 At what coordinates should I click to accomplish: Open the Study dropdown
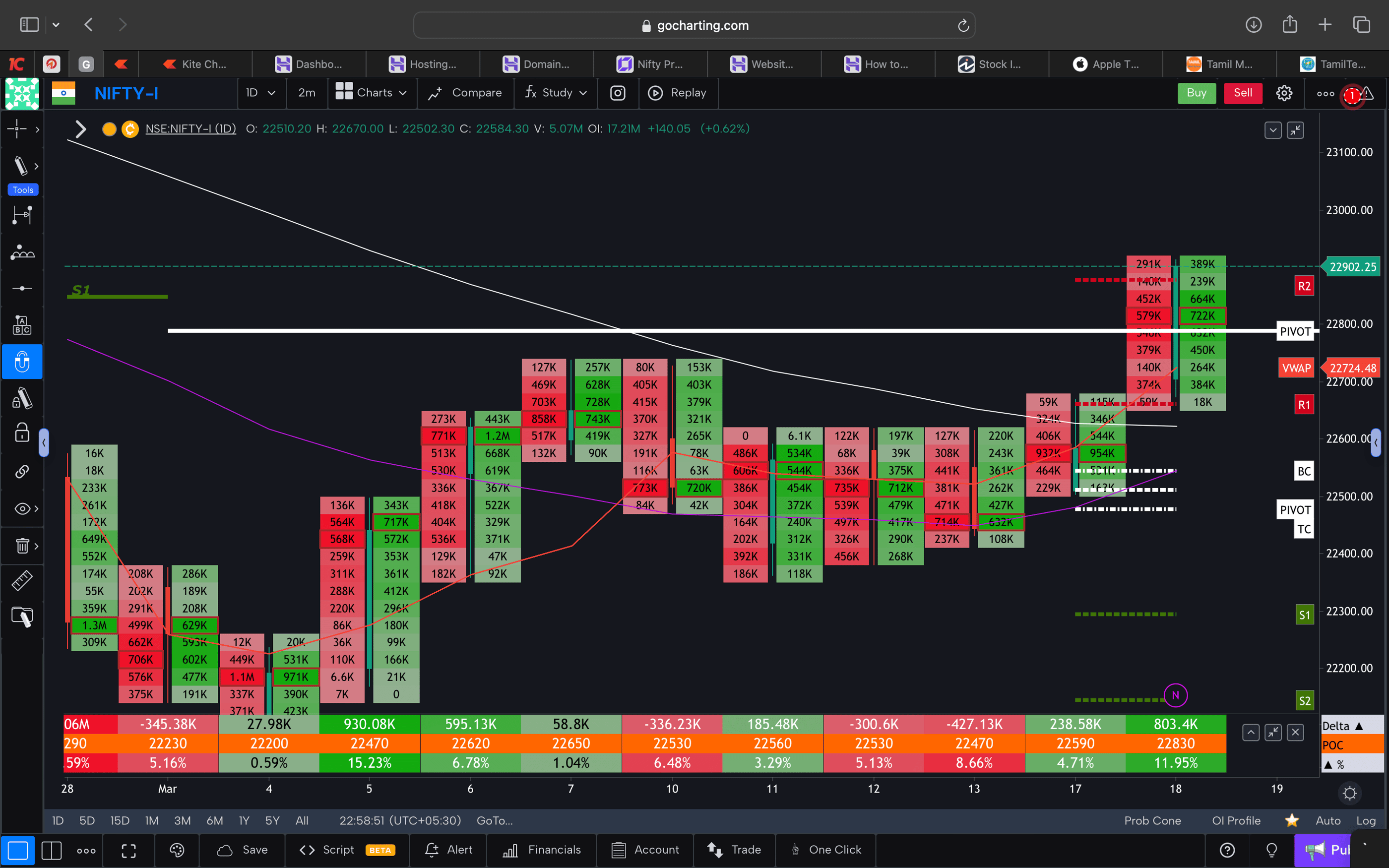coord(555,93)
